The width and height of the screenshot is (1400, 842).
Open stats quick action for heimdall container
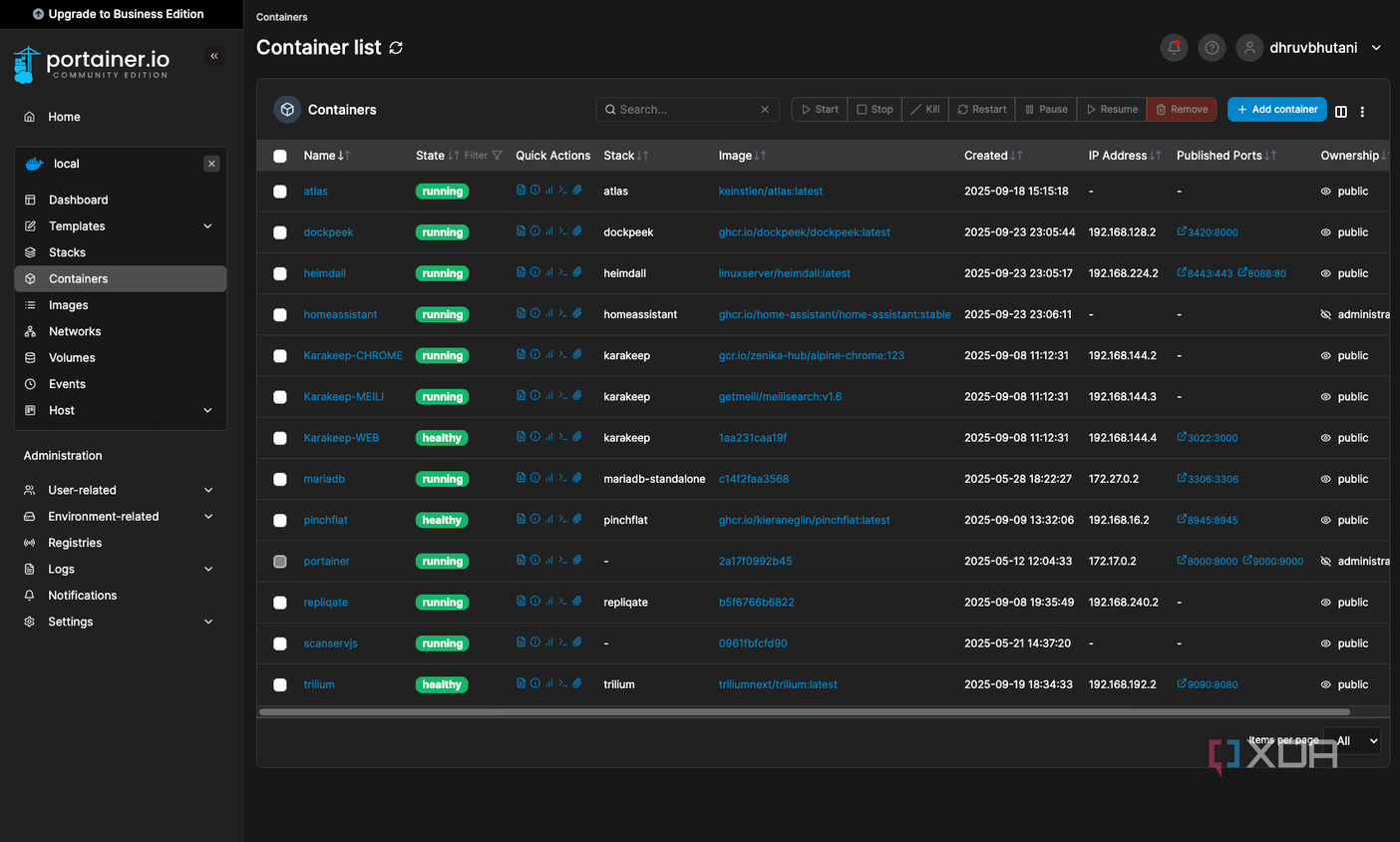coord(548,271)
